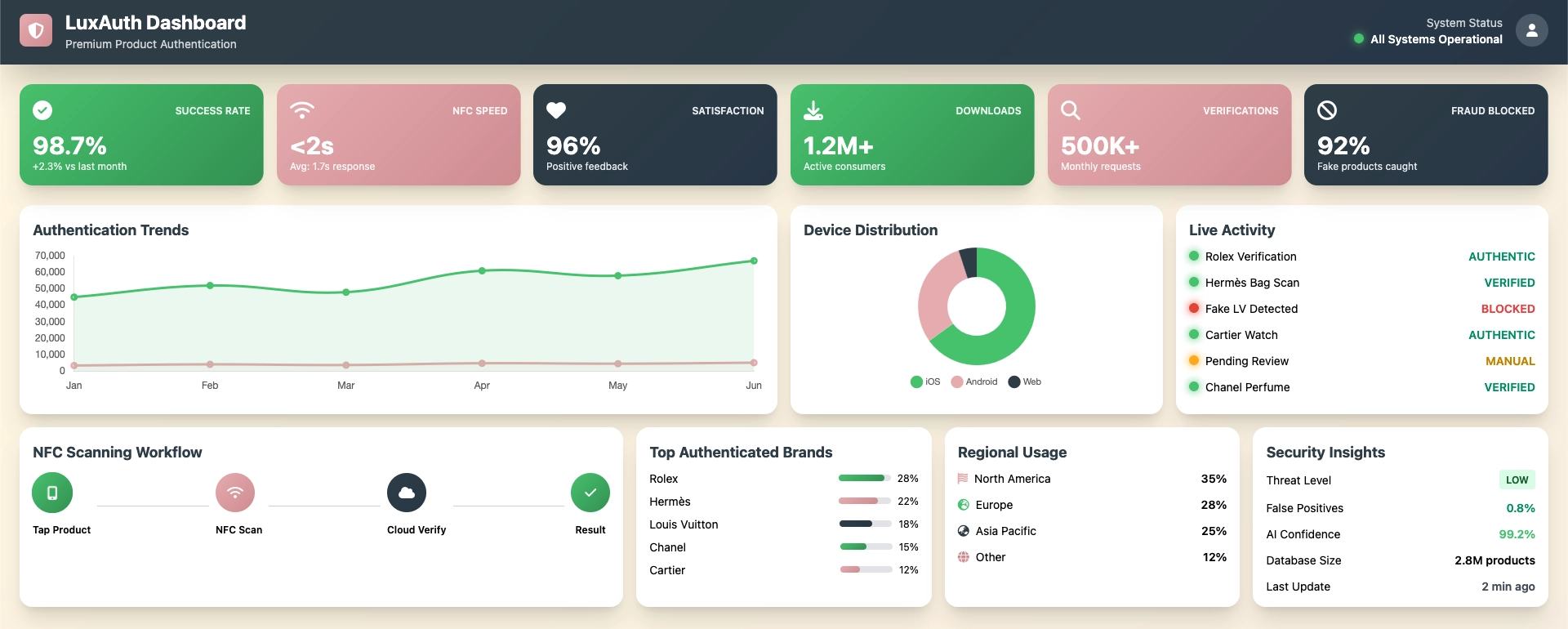Toggle Android legend in Device Distribution

(x=974, y=381)
